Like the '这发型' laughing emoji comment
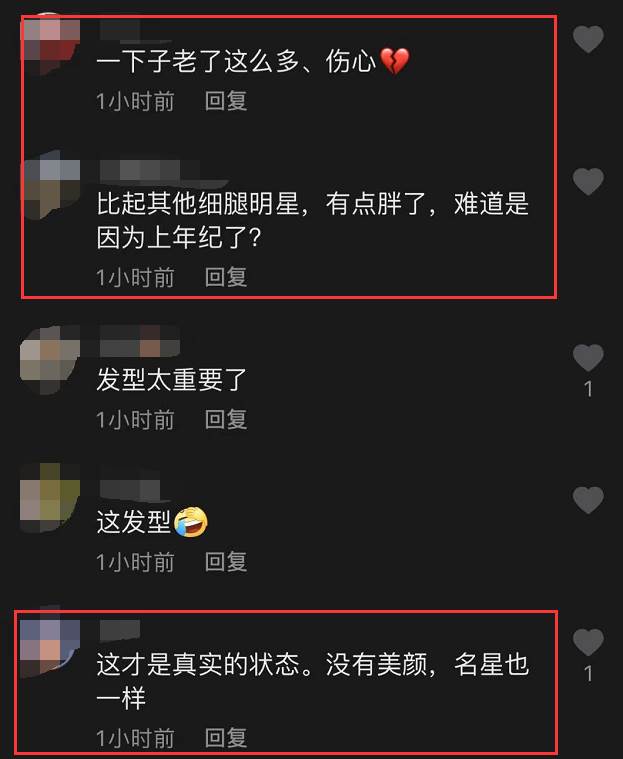 click(588, 500)
